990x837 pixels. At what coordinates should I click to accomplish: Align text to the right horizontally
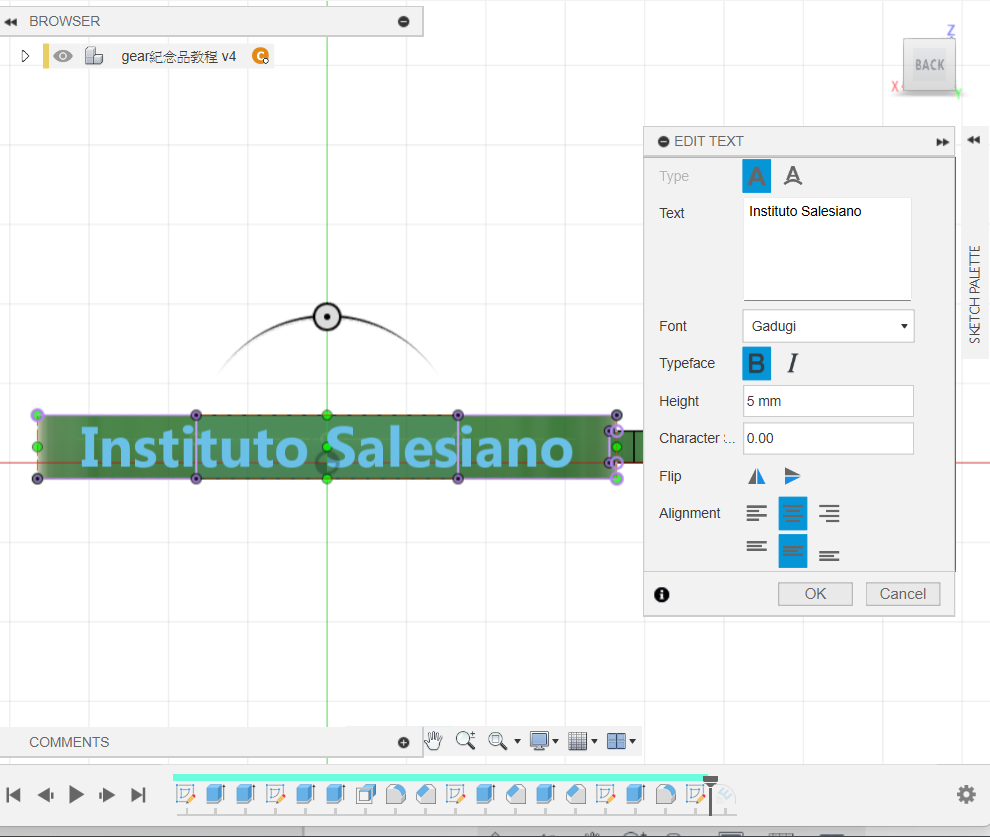point(829,514)
